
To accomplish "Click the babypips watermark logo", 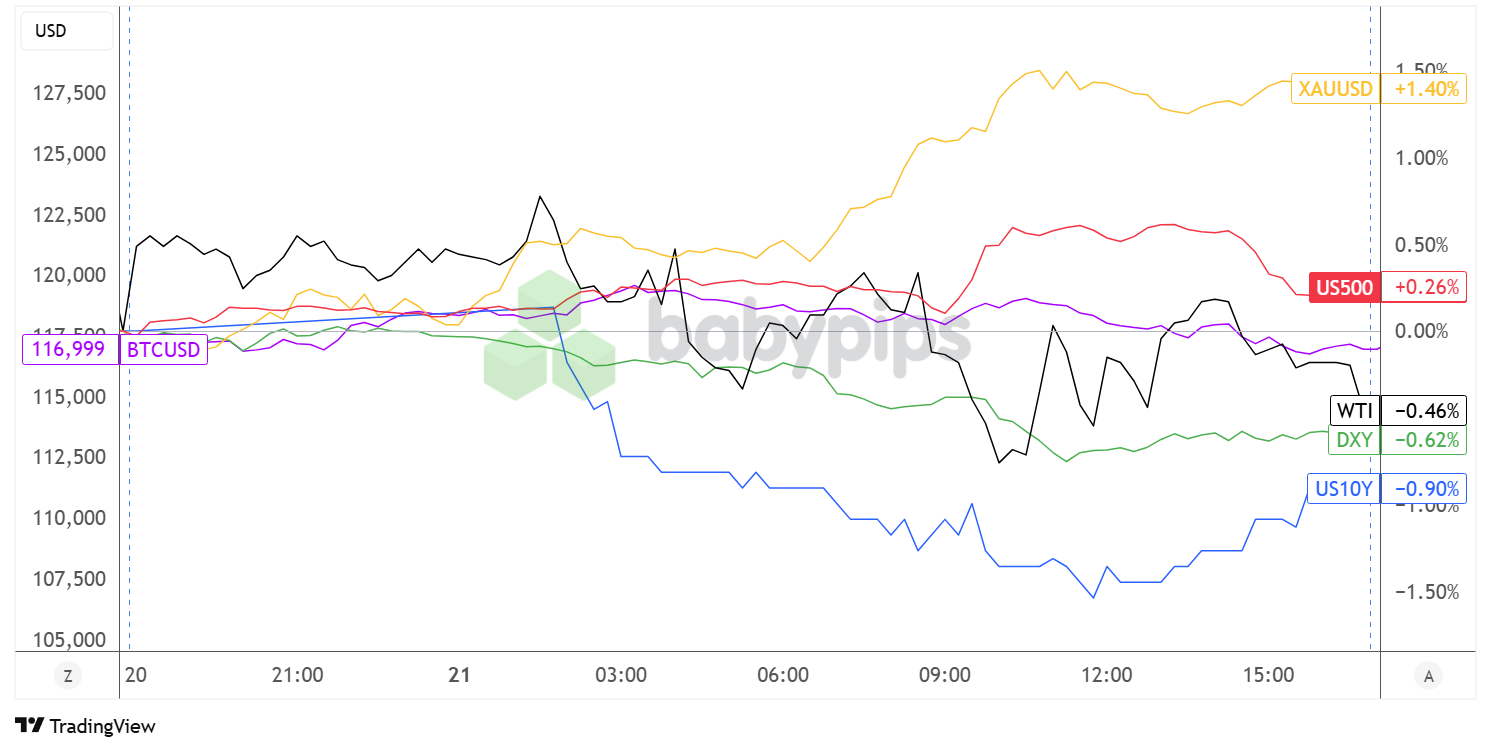I will 728,335.
